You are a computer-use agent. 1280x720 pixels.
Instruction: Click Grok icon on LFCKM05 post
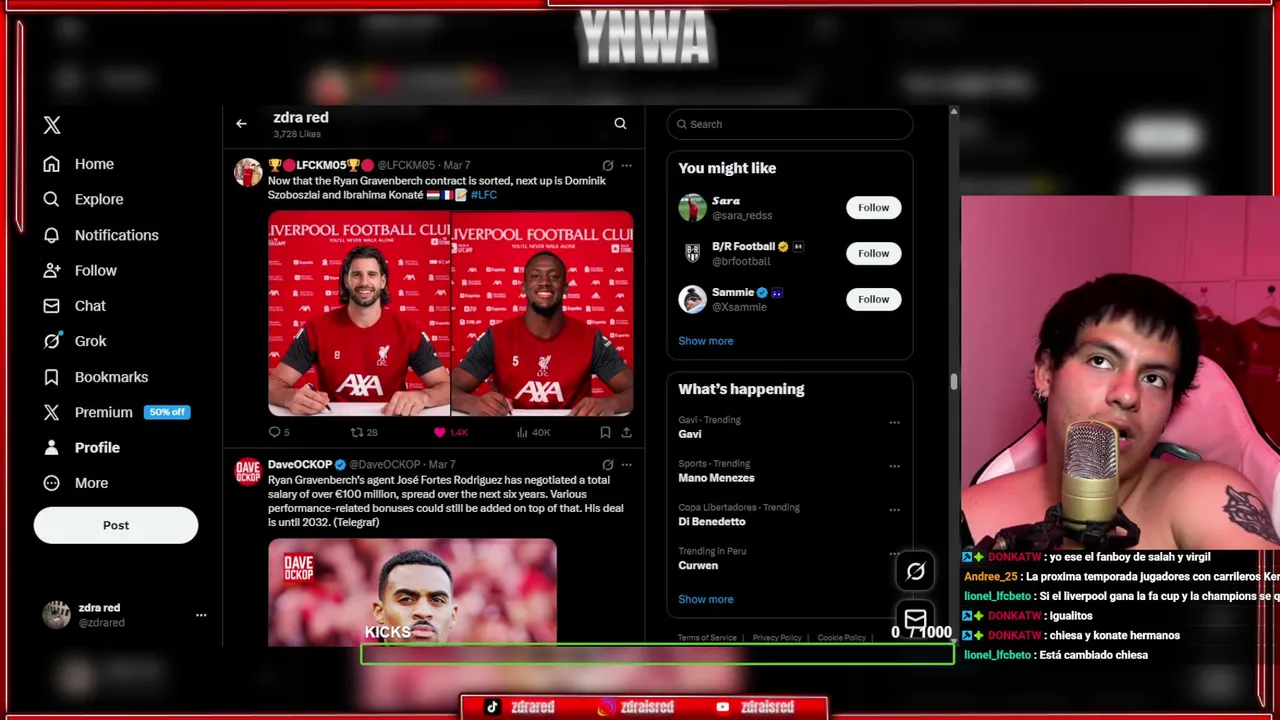(607, 165)
